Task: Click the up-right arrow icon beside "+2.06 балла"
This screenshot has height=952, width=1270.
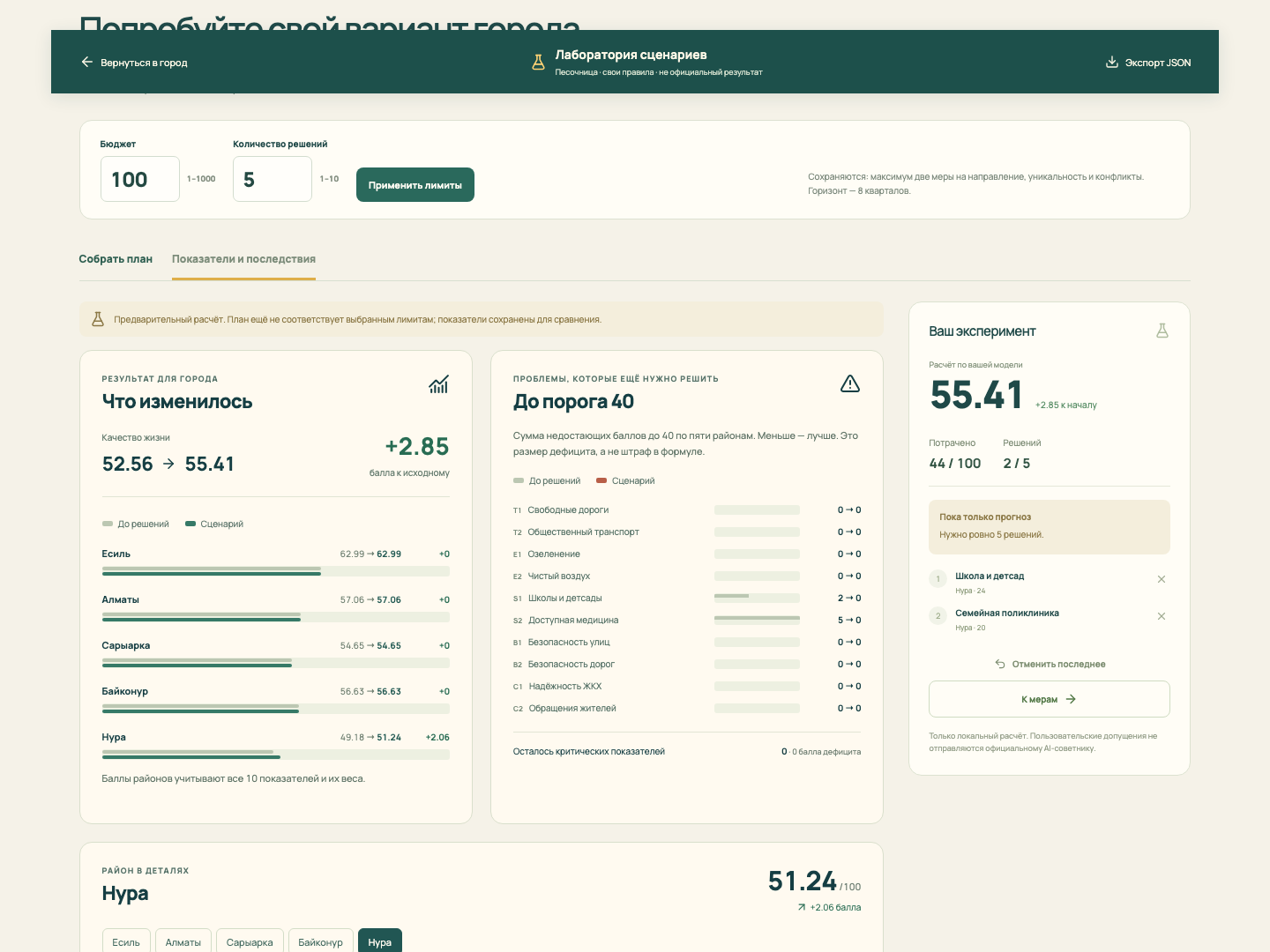Action: 802,907
